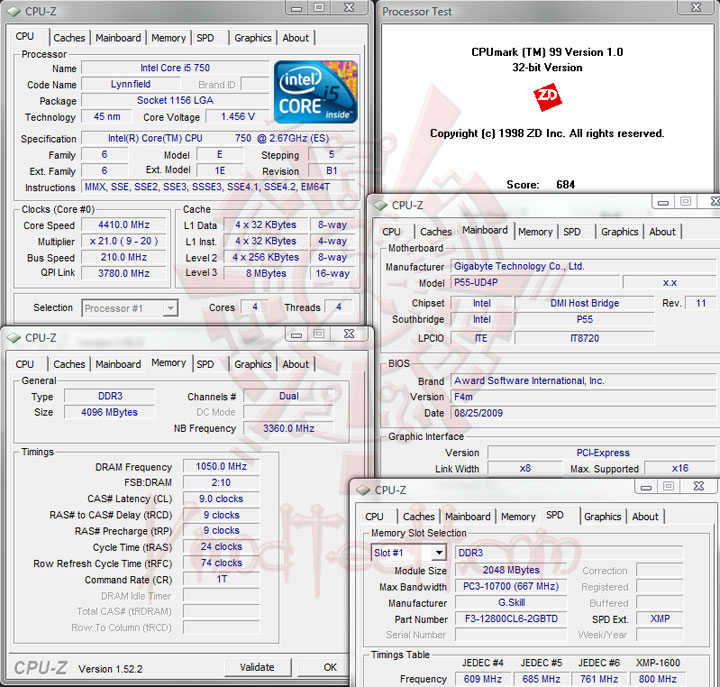Click FSB:DRAM ratio value 2:10
The width and height of the screenshot is (720, 687).
(221, 483)
